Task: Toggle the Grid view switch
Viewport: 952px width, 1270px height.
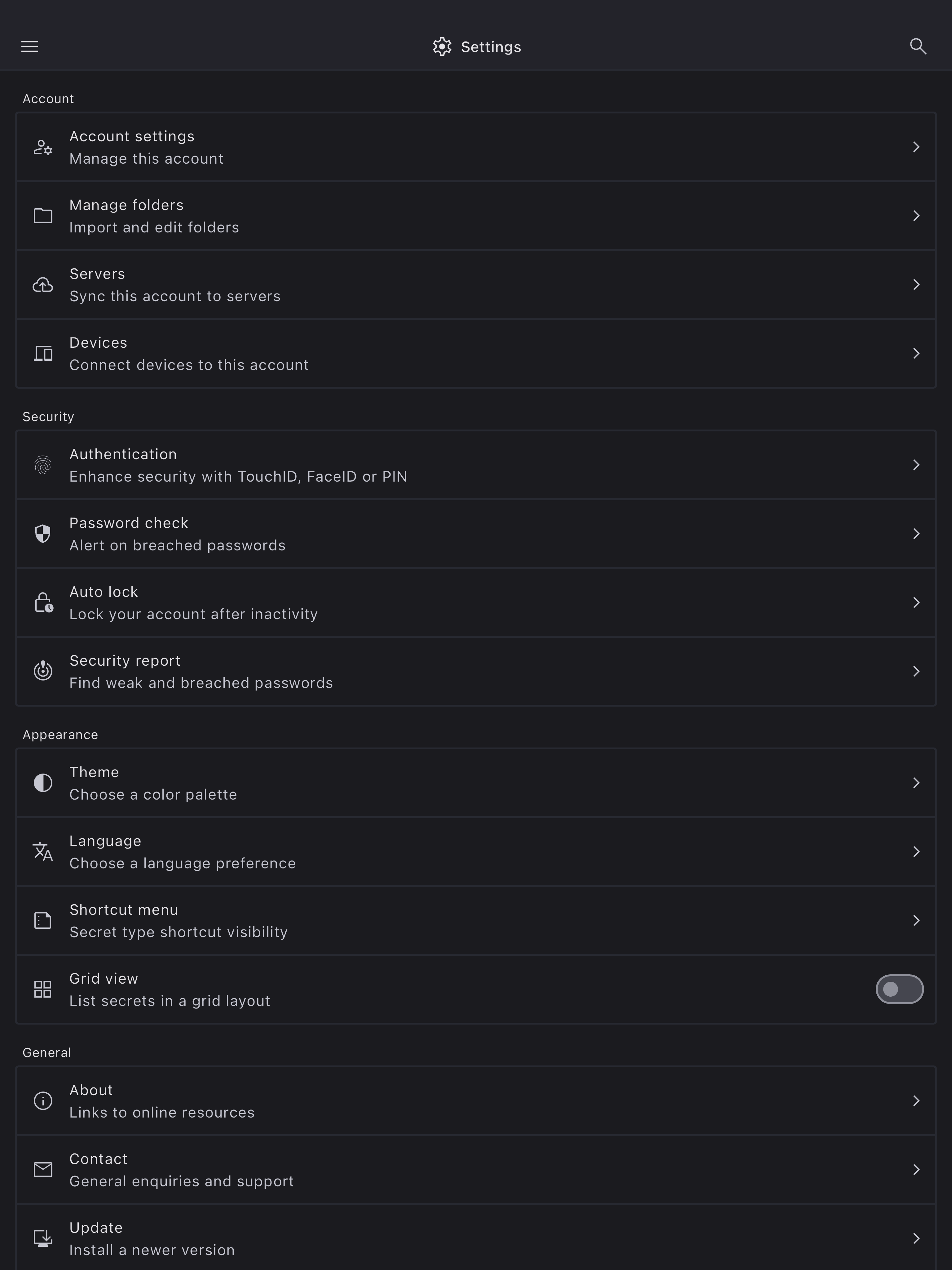Action: pos(899,989)
